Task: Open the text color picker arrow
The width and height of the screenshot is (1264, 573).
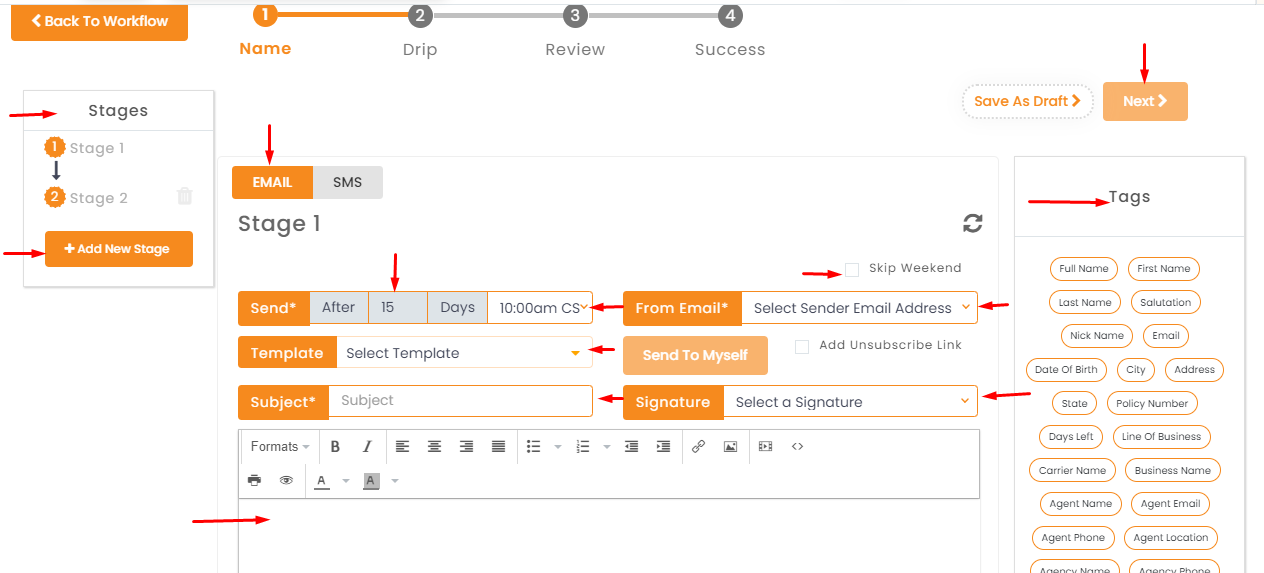Action: click(346, 481)
